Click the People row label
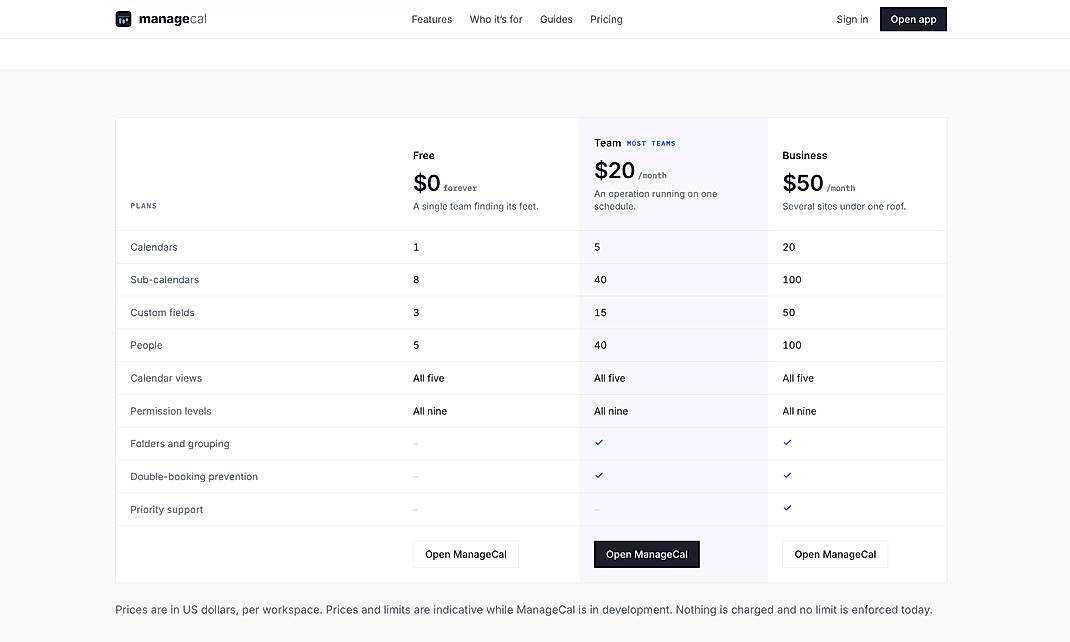The image size is (1070, 642). [146, 345]
